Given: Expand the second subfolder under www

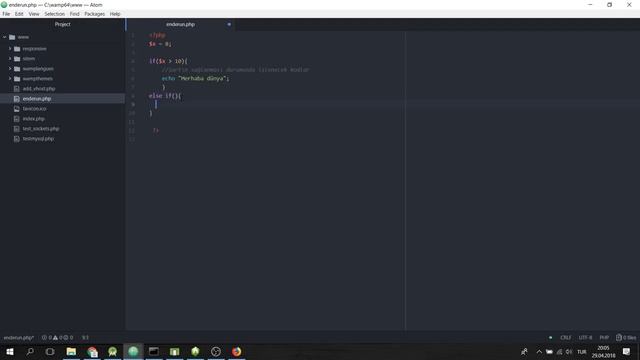Looking at the screenshot, I should [10, 59].
